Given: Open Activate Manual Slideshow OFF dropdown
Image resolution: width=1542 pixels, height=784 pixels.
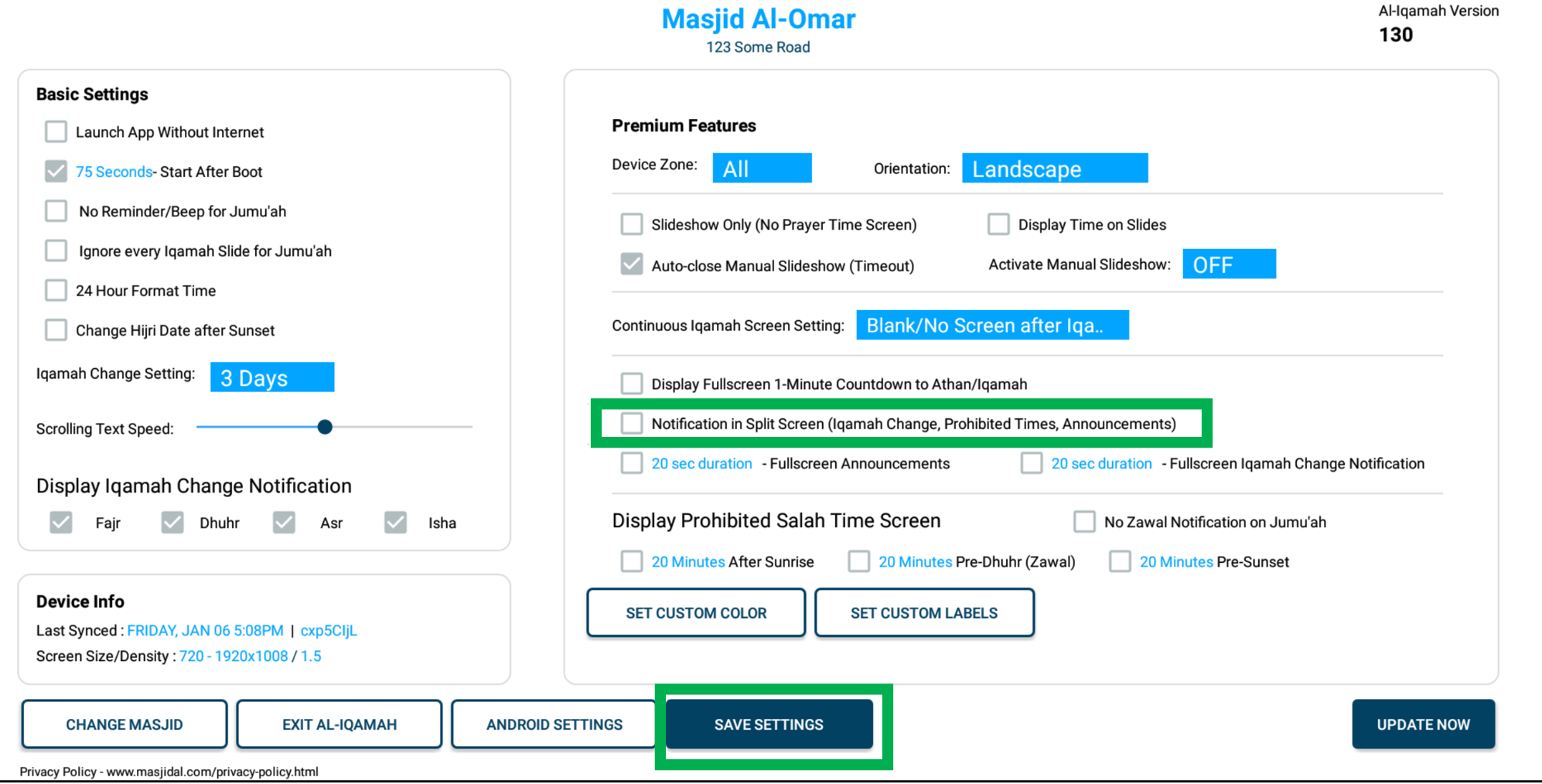Looking at the screenshot, I should (x=1229, y=264).
